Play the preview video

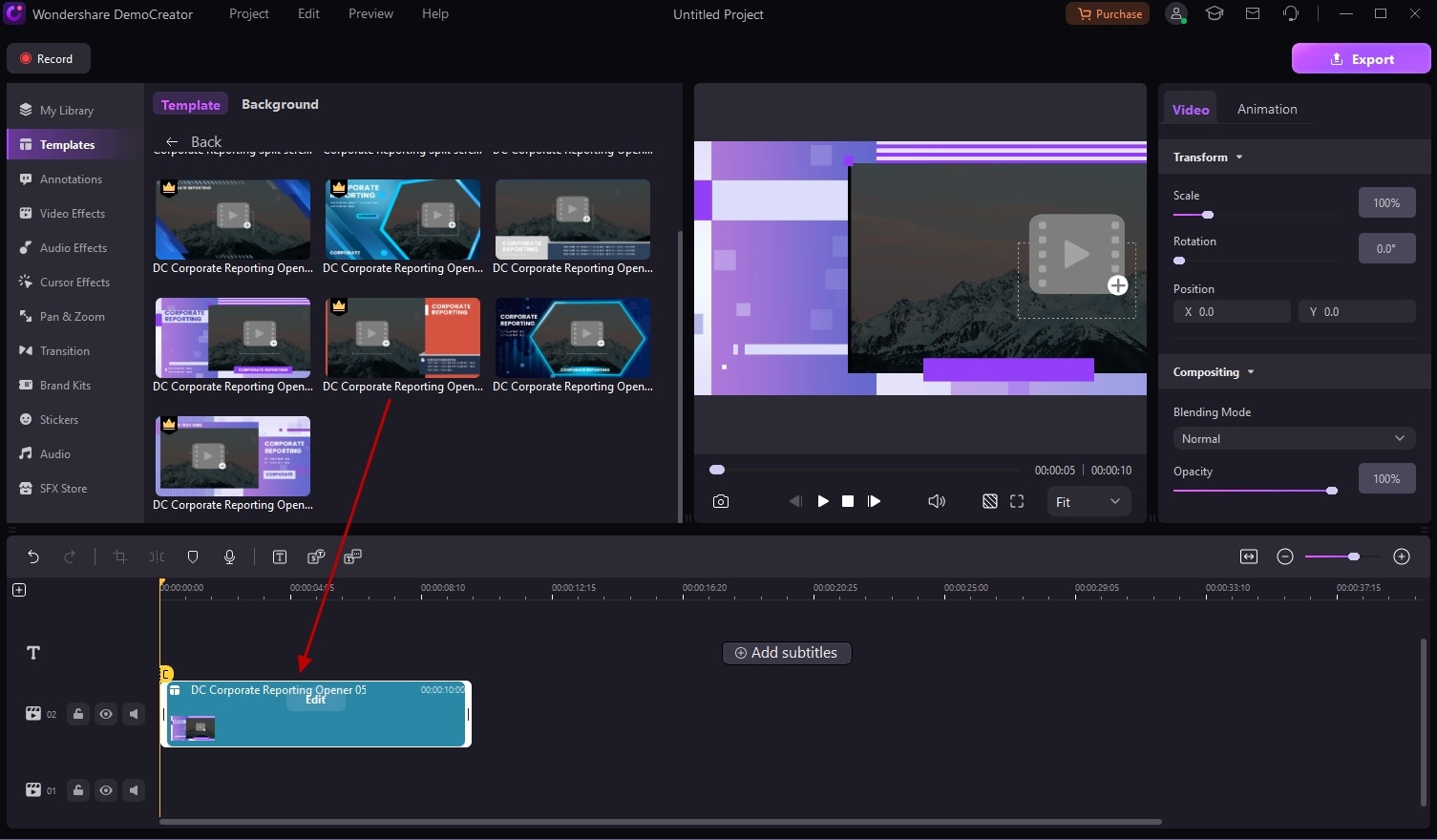[x=823, y=501]
